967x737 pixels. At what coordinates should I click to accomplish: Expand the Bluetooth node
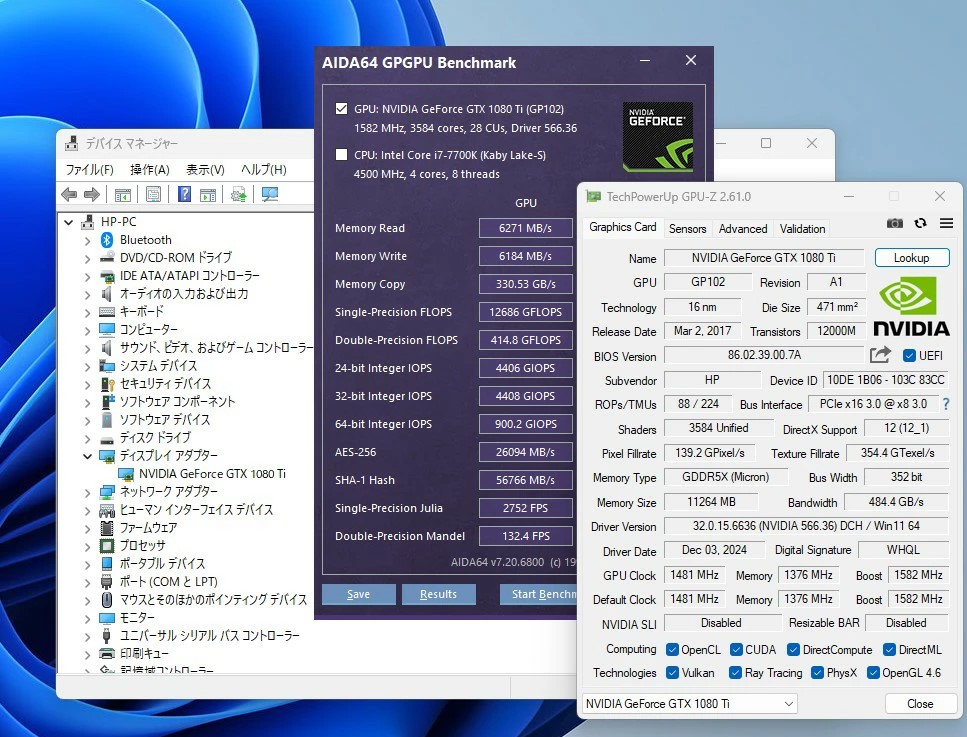87,241
